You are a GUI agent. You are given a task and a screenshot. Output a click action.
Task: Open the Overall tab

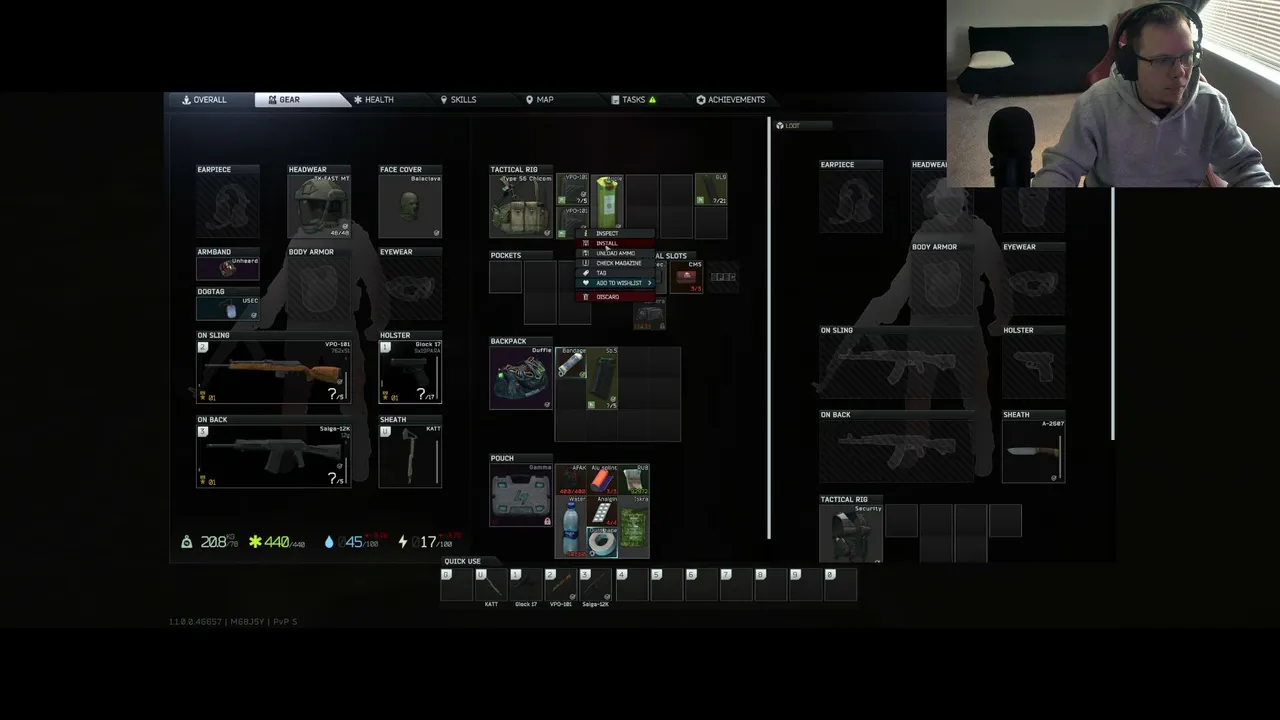(x=205, y=100)
